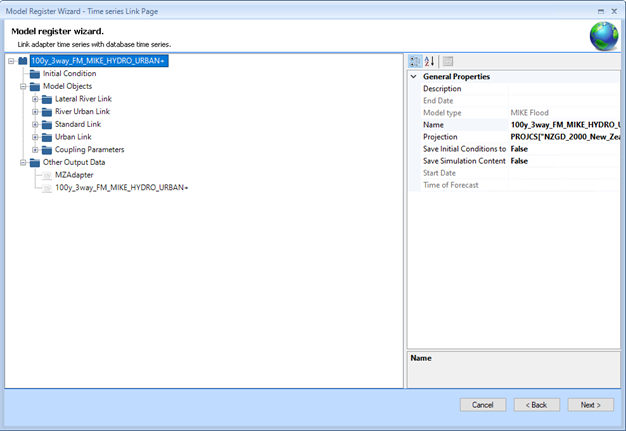The height and width of the screenshot is (431, 626).
Task: Select Model Objects in the tree
Action: pyautogui.click(x=67, y=86)
